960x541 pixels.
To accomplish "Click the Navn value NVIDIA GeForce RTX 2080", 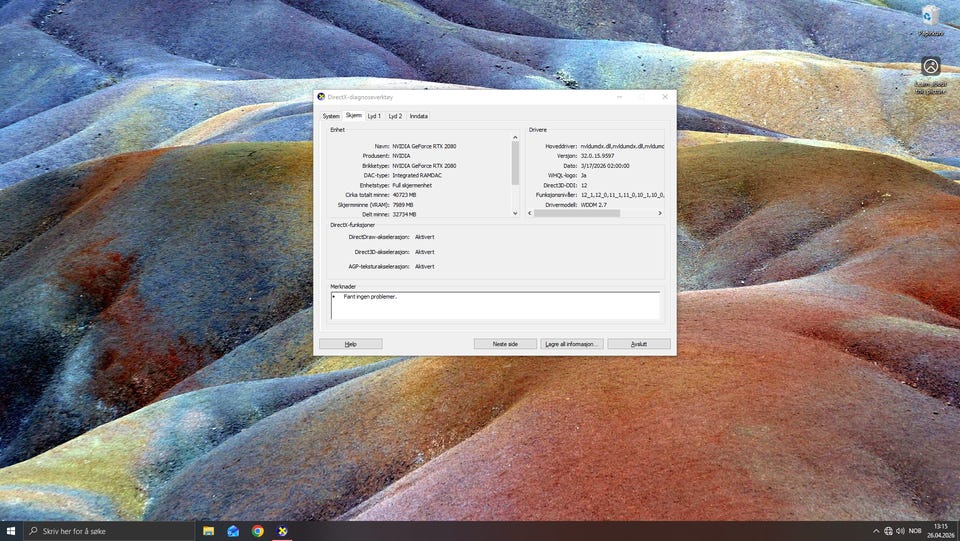I will 424,146.
